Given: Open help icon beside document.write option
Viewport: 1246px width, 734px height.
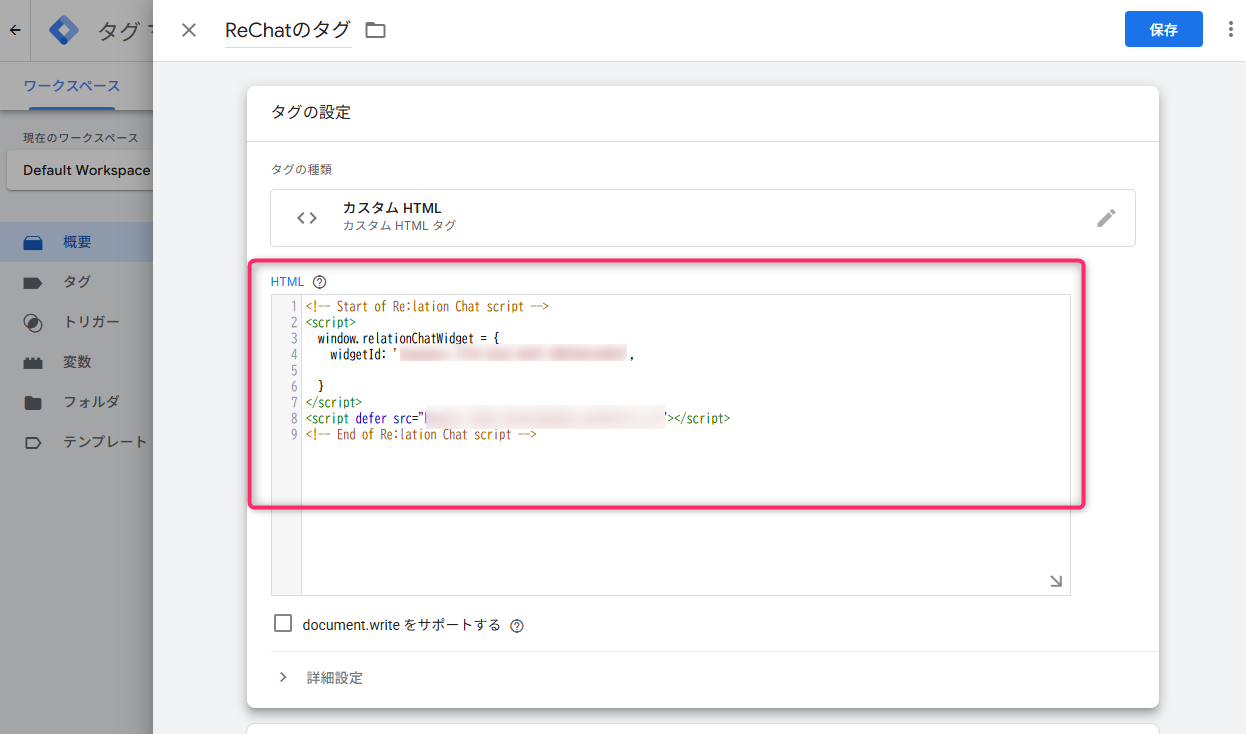Looking at the screenshot, I should click(x=517, y=626).
